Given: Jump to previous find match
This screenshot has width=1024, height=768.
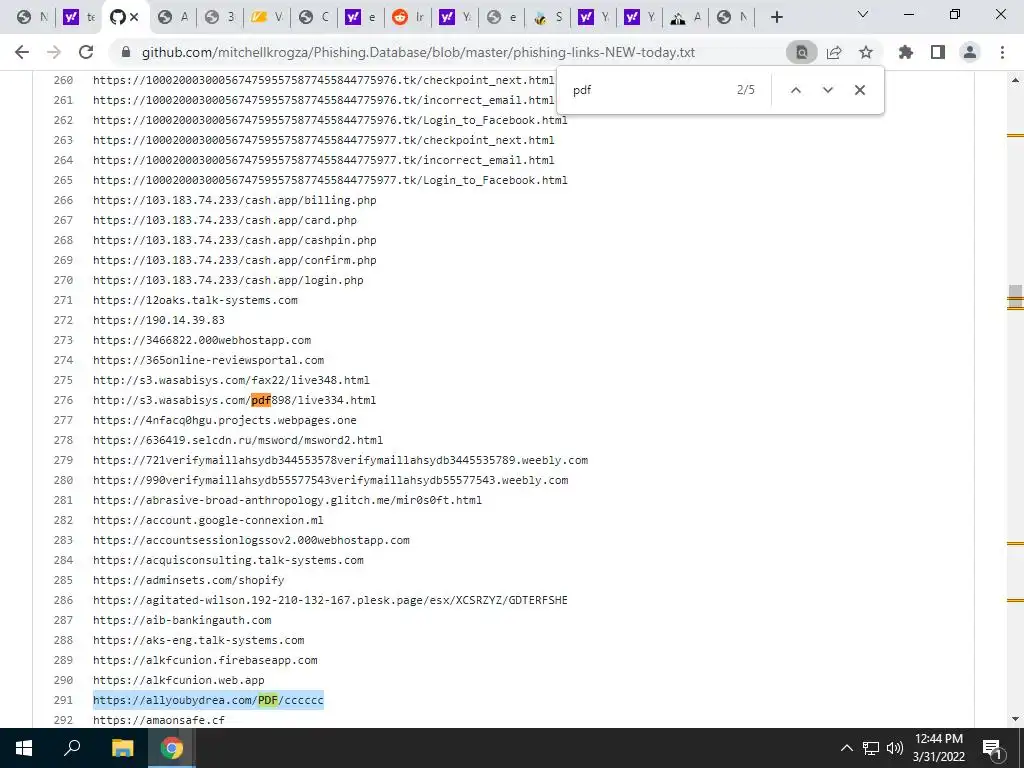Looking at the screenshot, I should coord(795,90).
